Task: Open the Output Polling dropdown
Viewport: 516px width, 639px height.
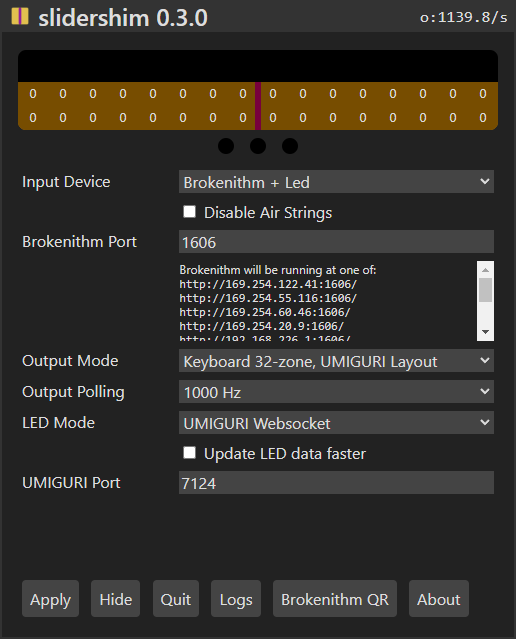Action: (x=336, y=392)
